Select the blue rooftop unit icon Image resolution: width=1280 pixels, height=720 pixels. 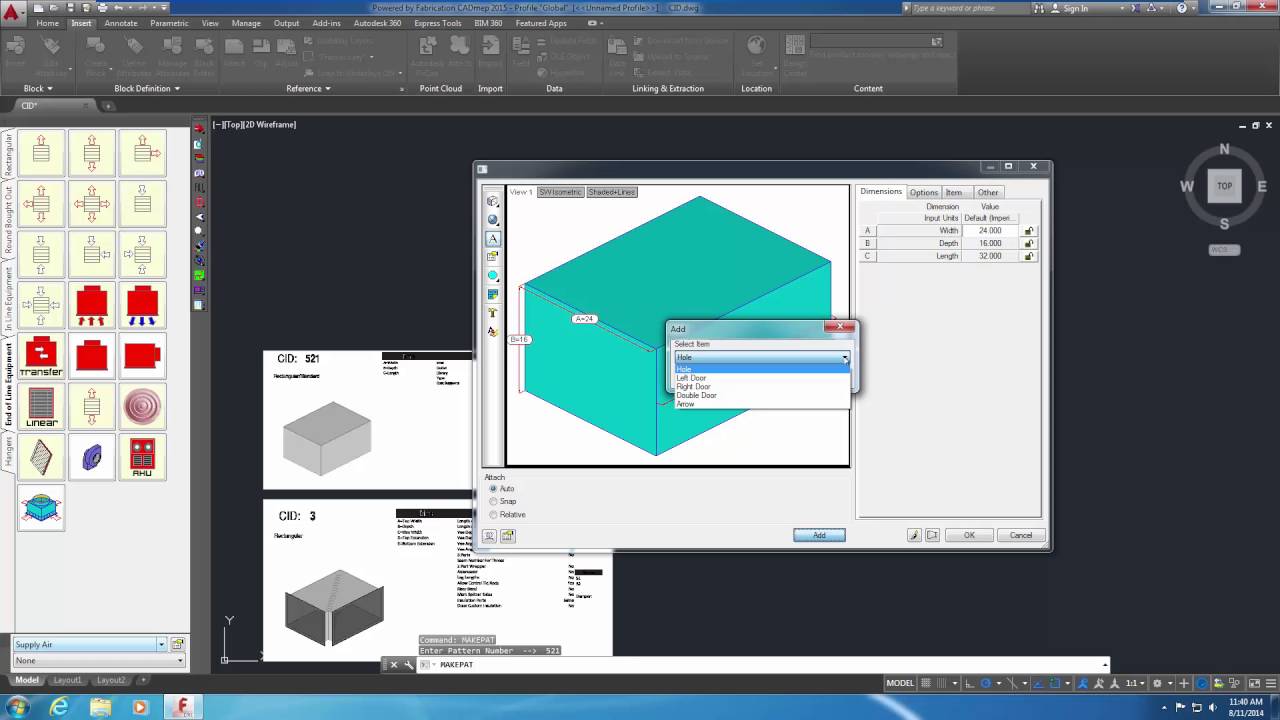pyautogui.click(x=41, y=508)
